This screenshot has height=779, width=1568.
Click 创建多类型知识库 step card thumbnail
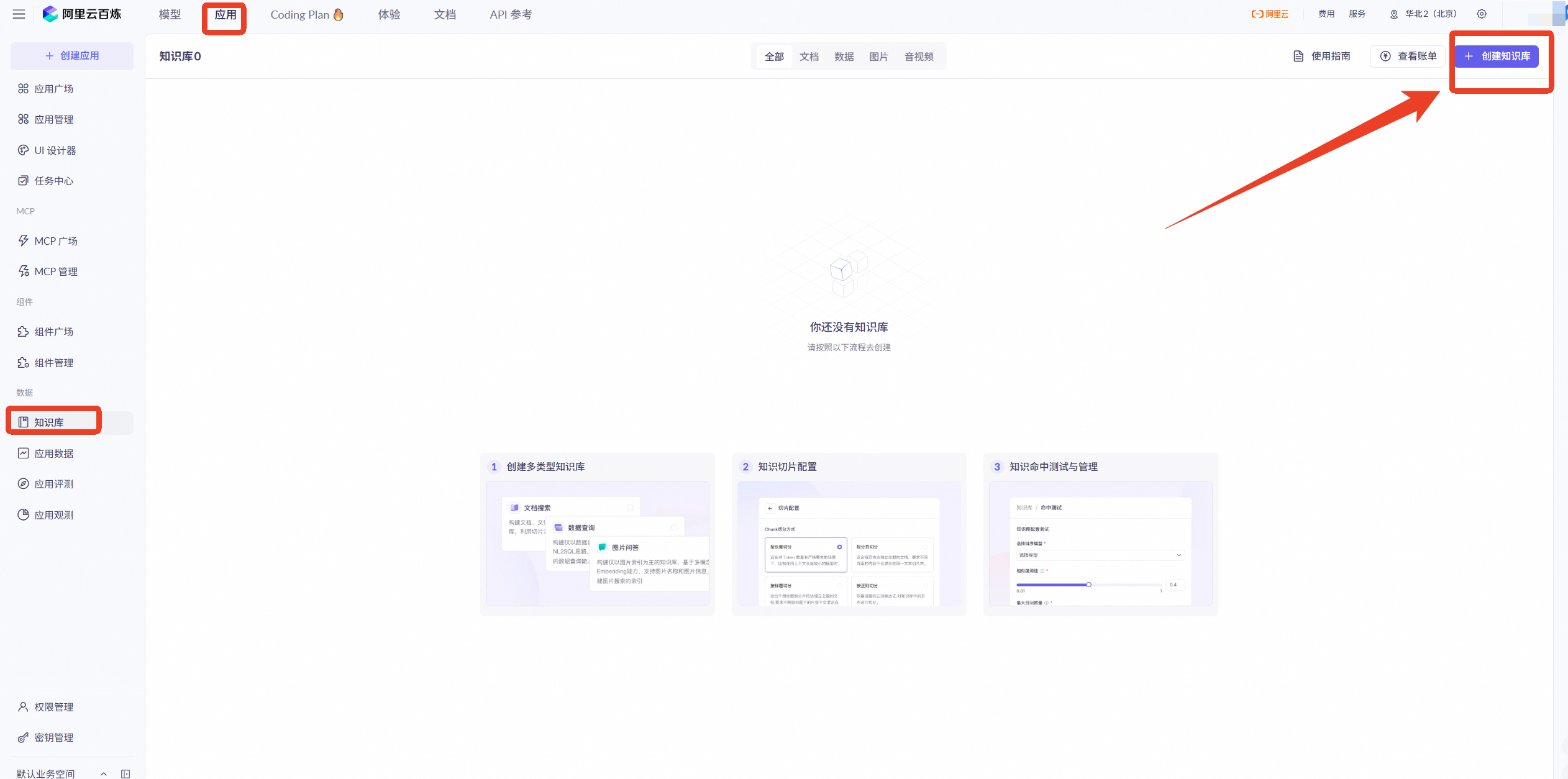click(597, 544)
